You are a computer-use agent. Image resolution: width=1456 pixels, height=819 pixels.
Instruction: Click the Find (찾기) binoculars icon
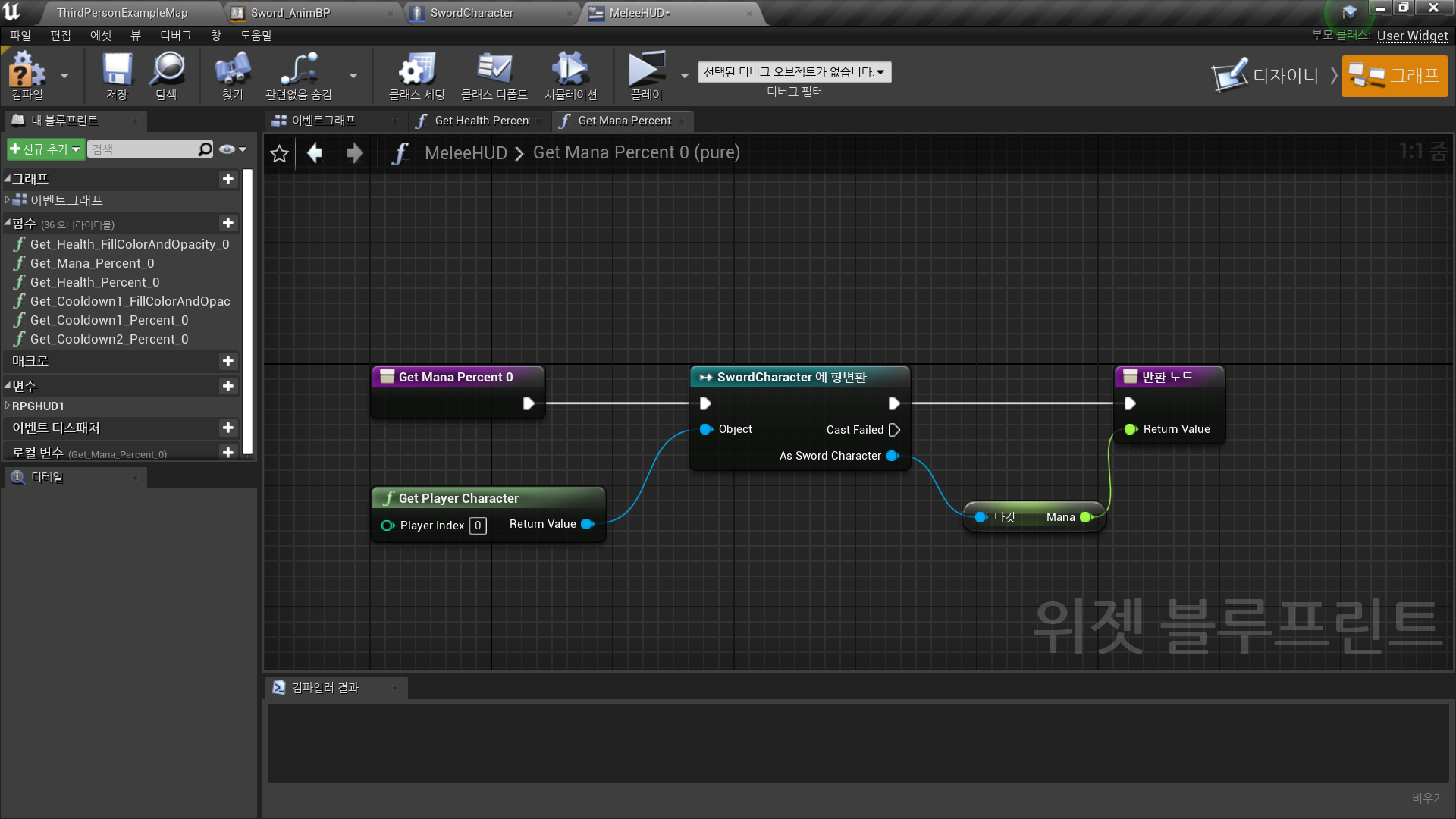pyautogui.click(x=232, y=75)
